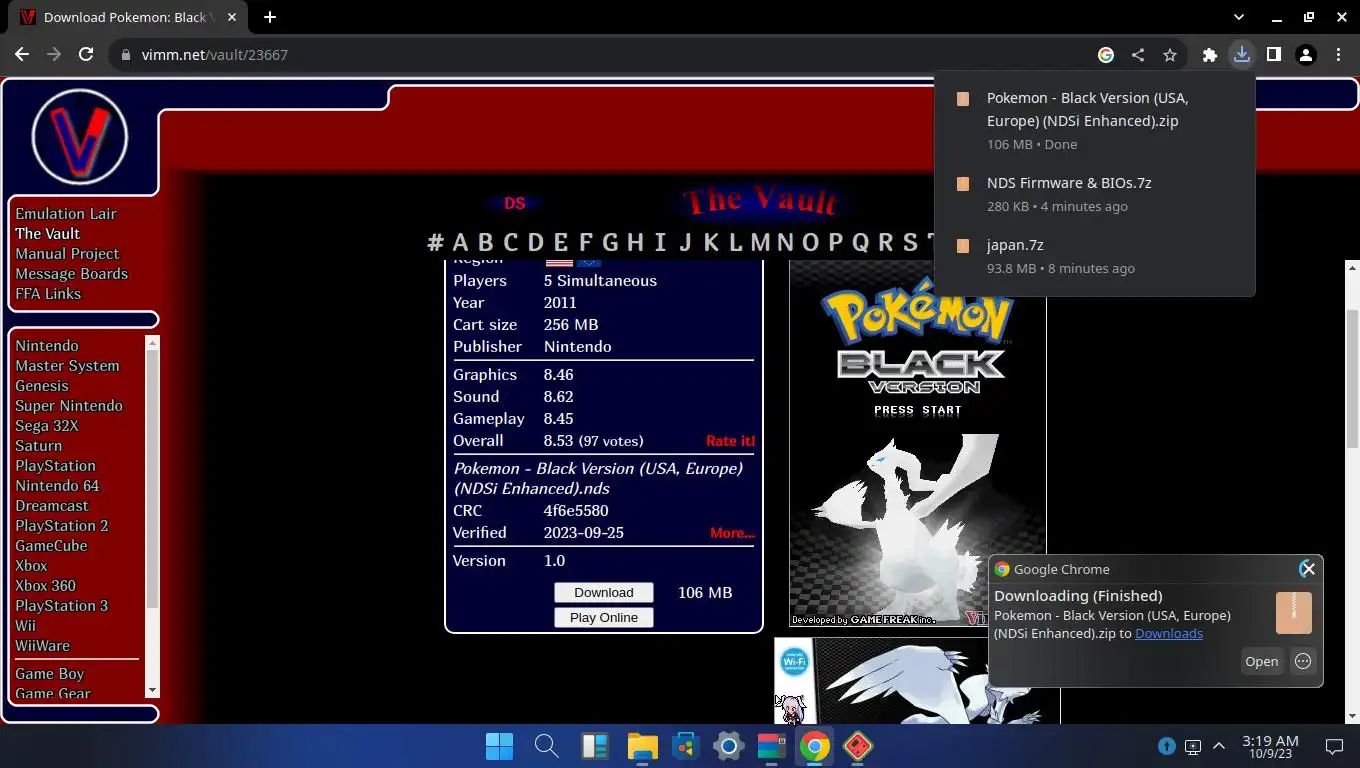Select GameCube in the systems list
The width and height of the screenshot is (1360, 768).
point(51,545)
